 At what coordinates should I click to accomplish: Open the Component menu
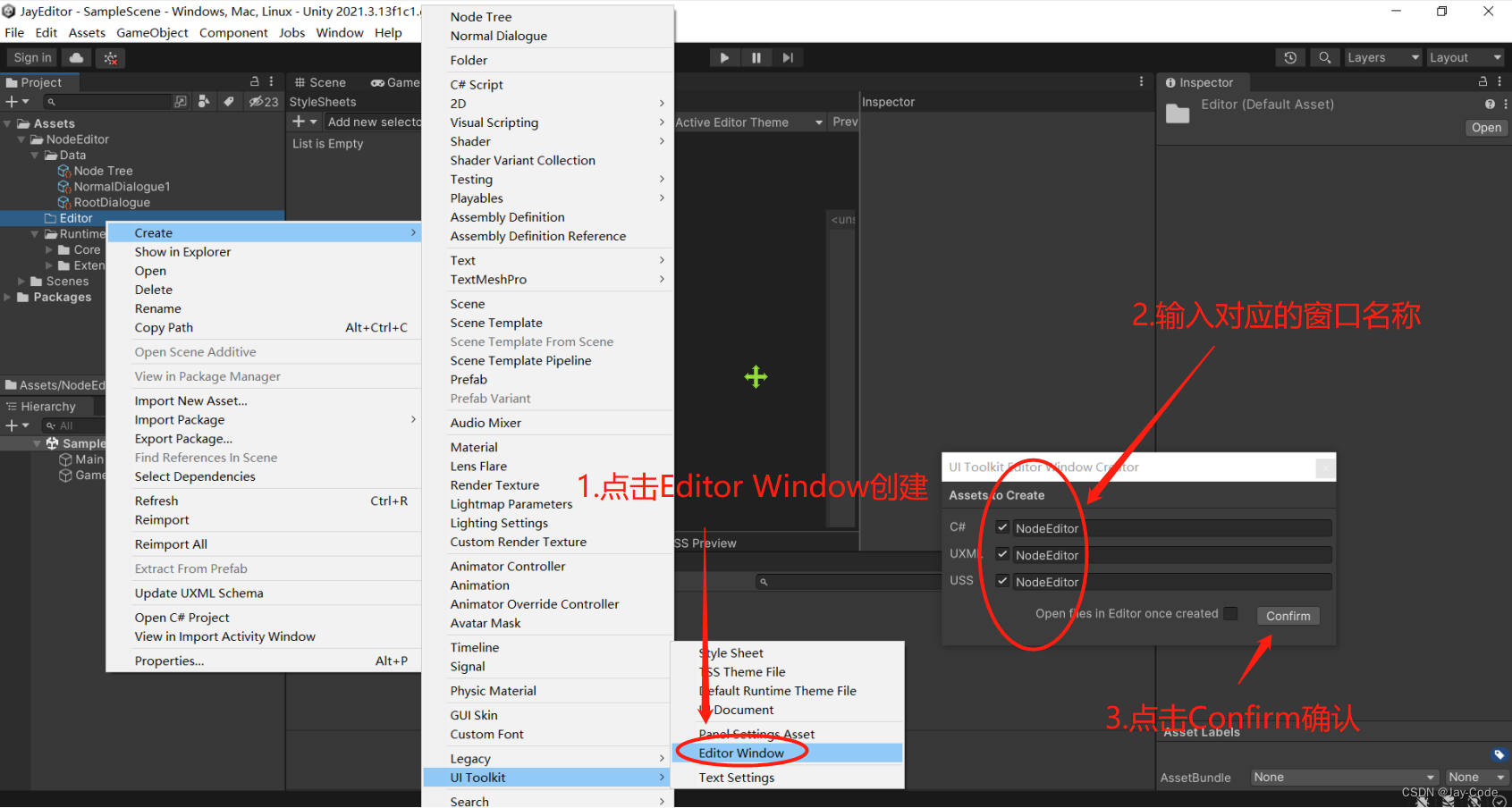233,33
